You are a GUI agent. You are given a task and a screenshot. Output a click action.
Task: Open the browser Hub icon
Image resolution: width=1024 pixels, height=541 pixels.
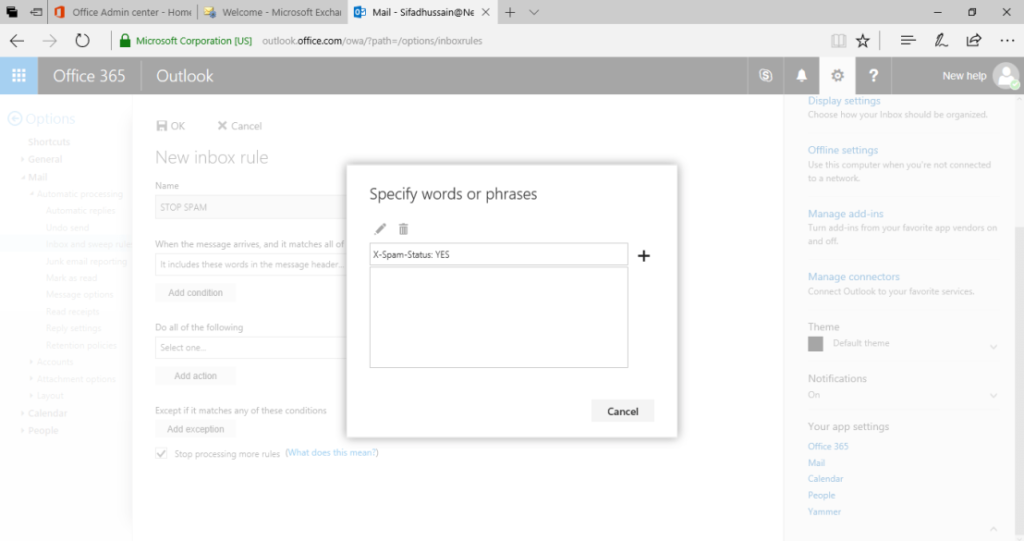click(x=908, y=41)
